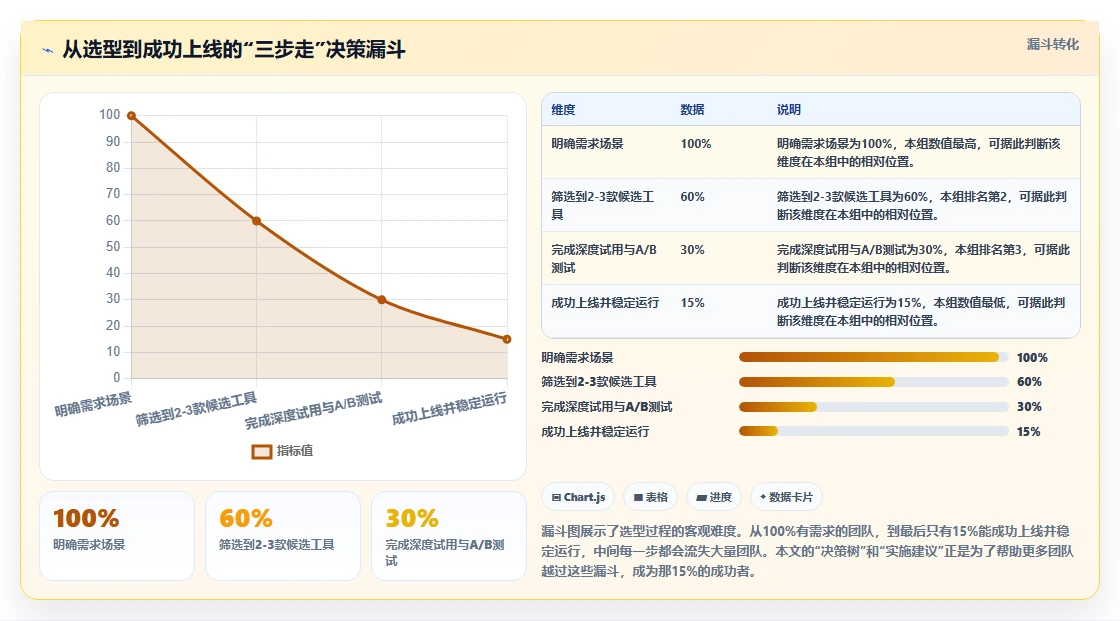
Task: Click x-axis label 成功上线并稳定运行
Action: [449, 408]
